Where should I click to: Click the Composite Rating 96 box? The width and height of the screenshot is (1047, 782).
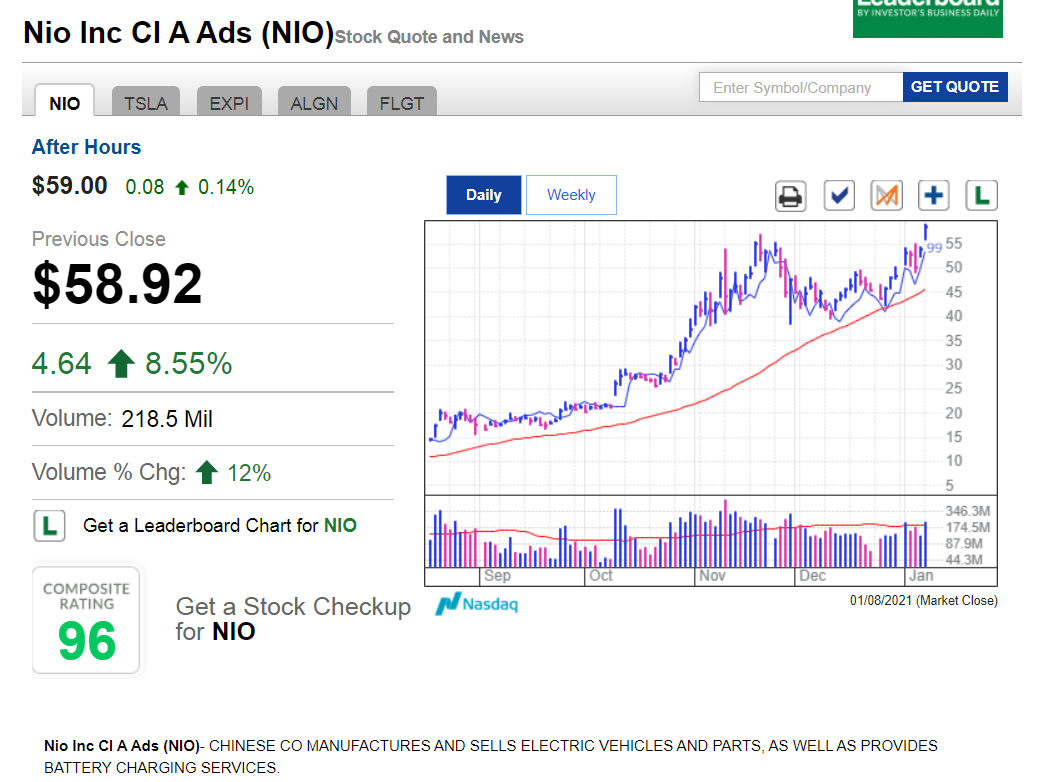point(86,620)
